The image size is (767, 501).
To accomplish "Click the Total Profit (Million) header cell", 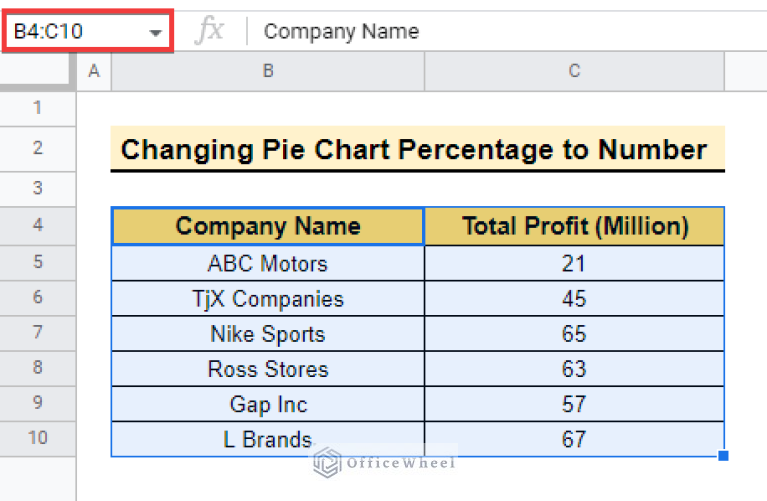I will click(x=574, y=226).
